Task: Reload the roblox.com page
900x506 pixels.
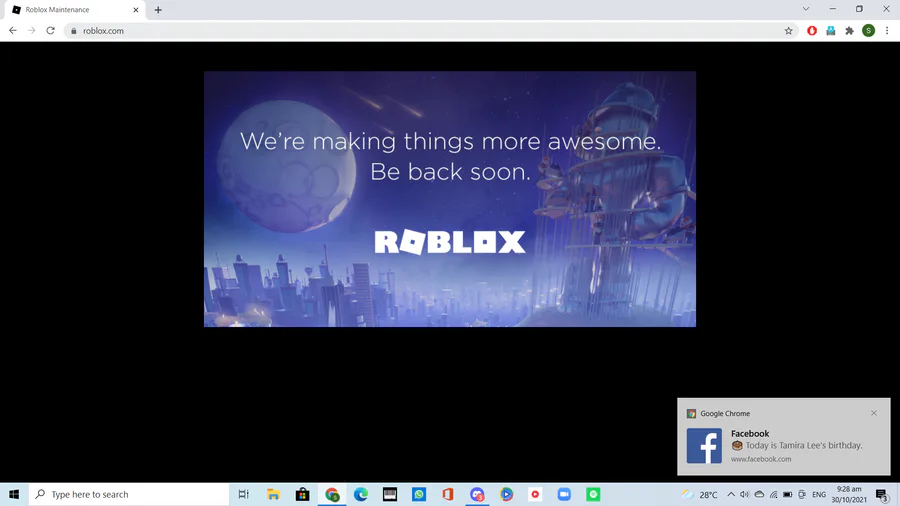Action: click(x=51, y=31)
